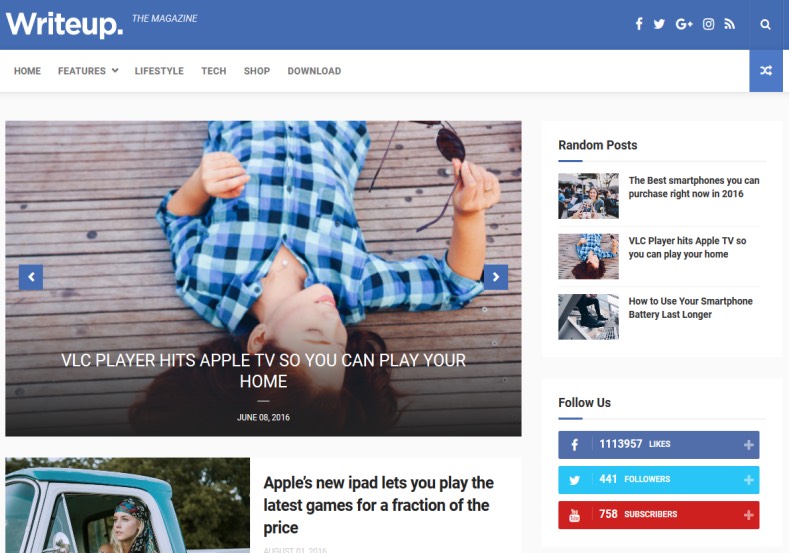
Task: Open slider headline VLC Player Hits Apple TV
Action: coord(263,371)
